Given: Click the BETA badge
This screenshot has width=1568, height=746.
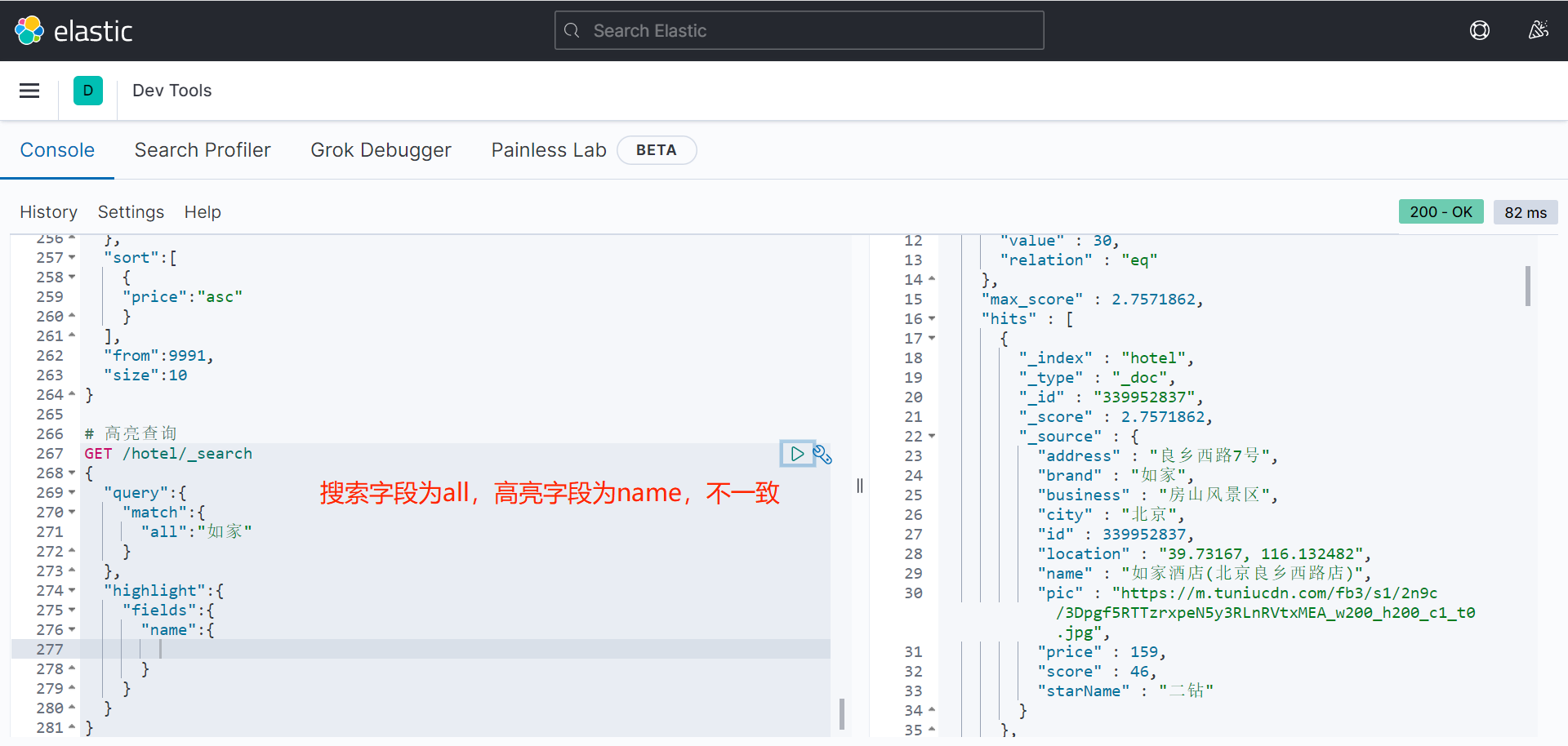Looking at the screenshot, I should pyautogui.click(x=657, y=150).
